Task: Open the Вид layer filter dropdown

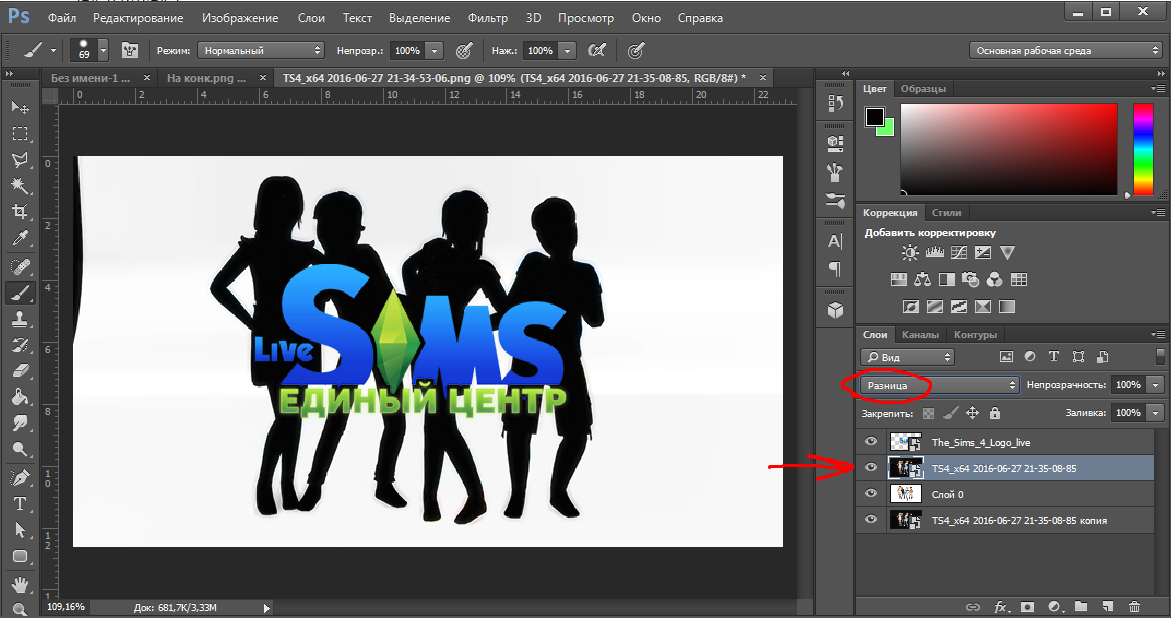Action: tap(907, 358)
